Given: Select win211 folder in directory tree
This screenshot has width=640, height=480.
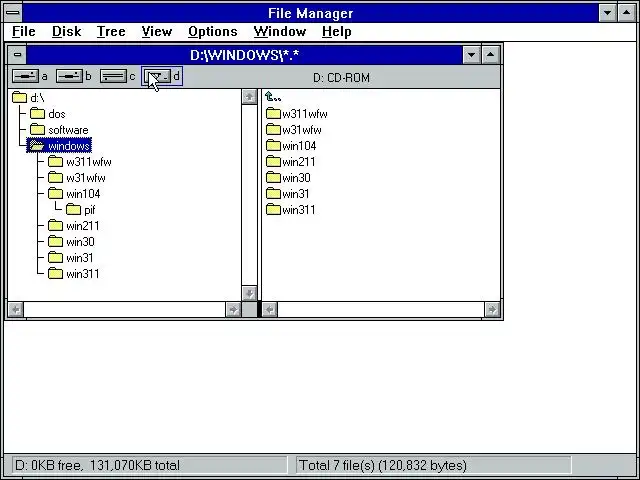Looking at the screenshot, I should tap(73, 226).
